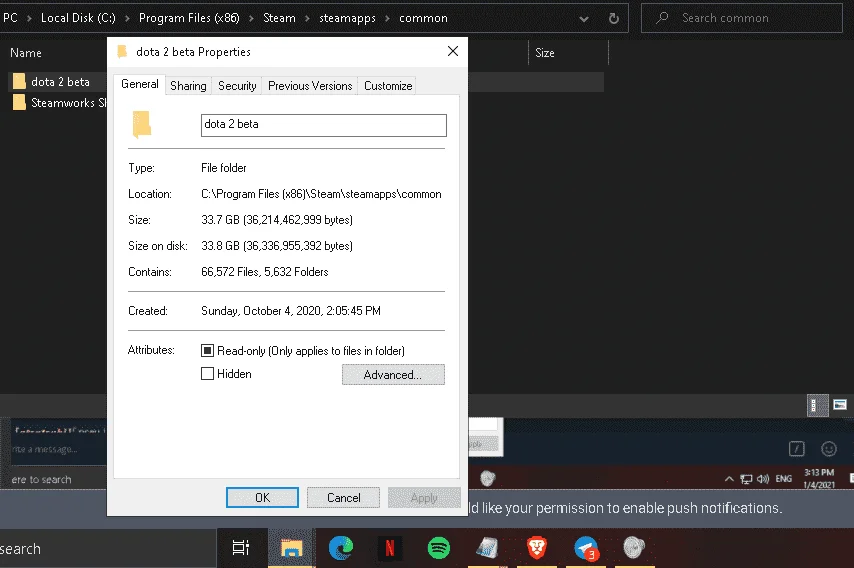The height and width of the screenshot is (568, 854).
Task: Click the last gray round taskbar icon
Action: pos(634,548)
